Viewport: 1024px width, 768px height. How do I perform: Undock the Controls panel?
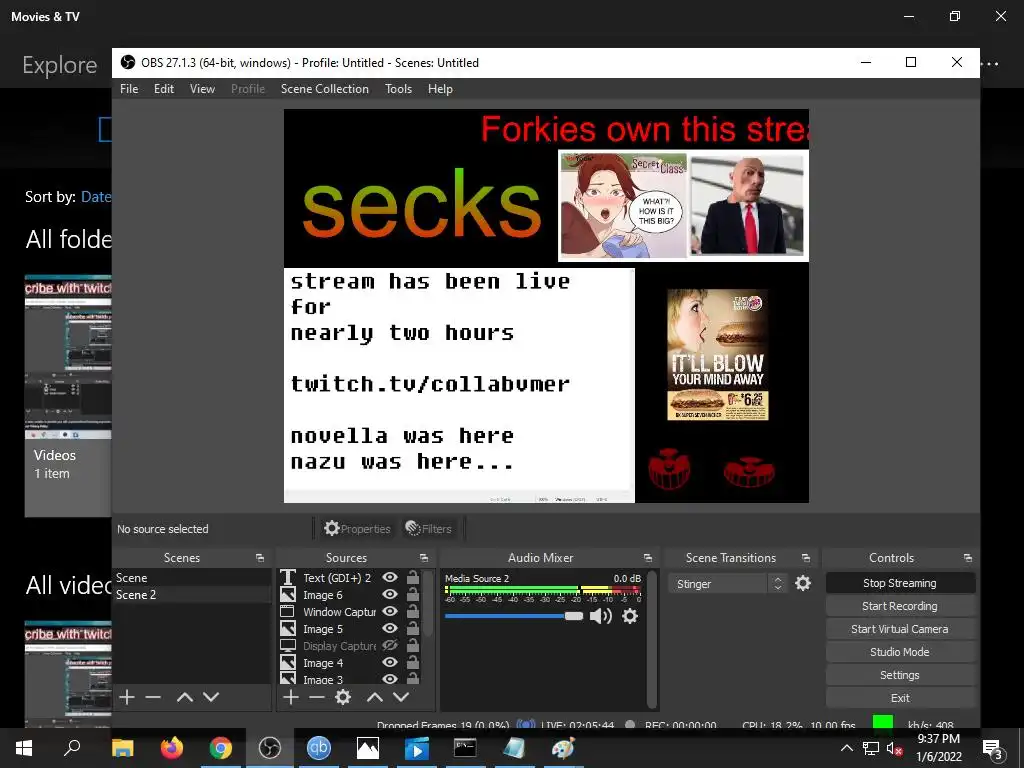968,558
